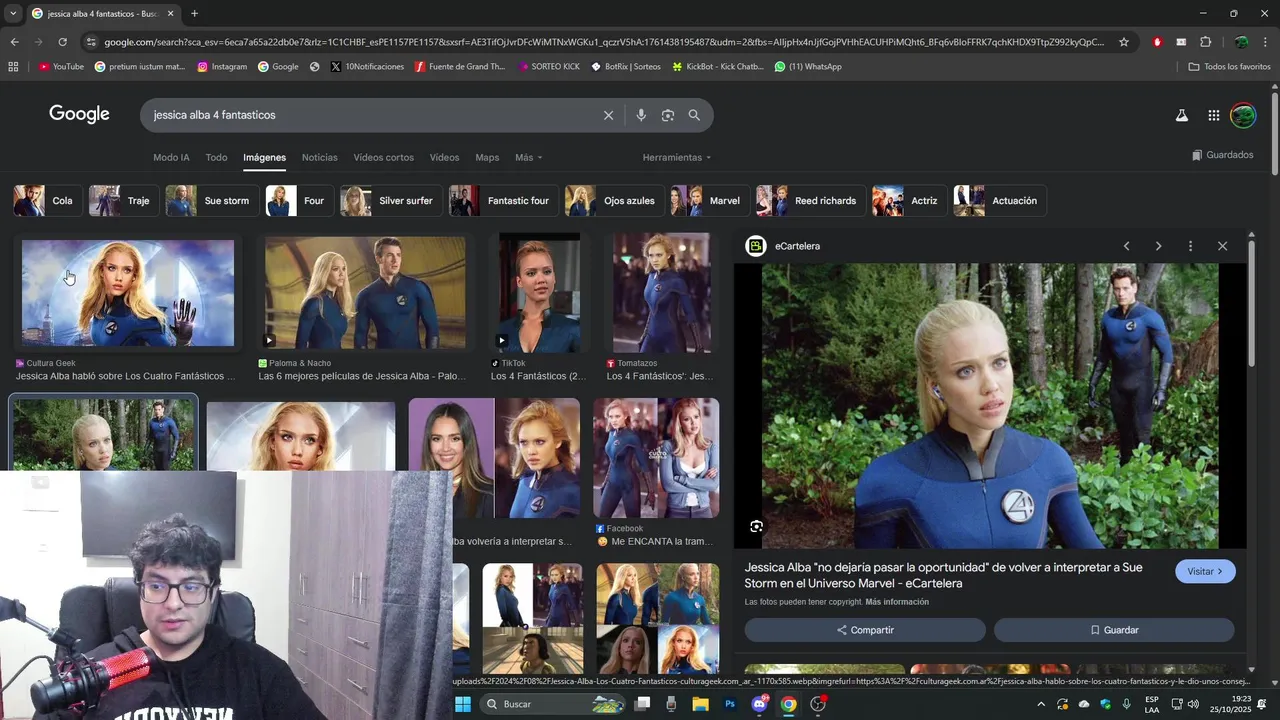Image resolution: width=1280 pixels, height=720 pixels.
Task: Filter images by Reed richards chip
Action: point(811,201)
